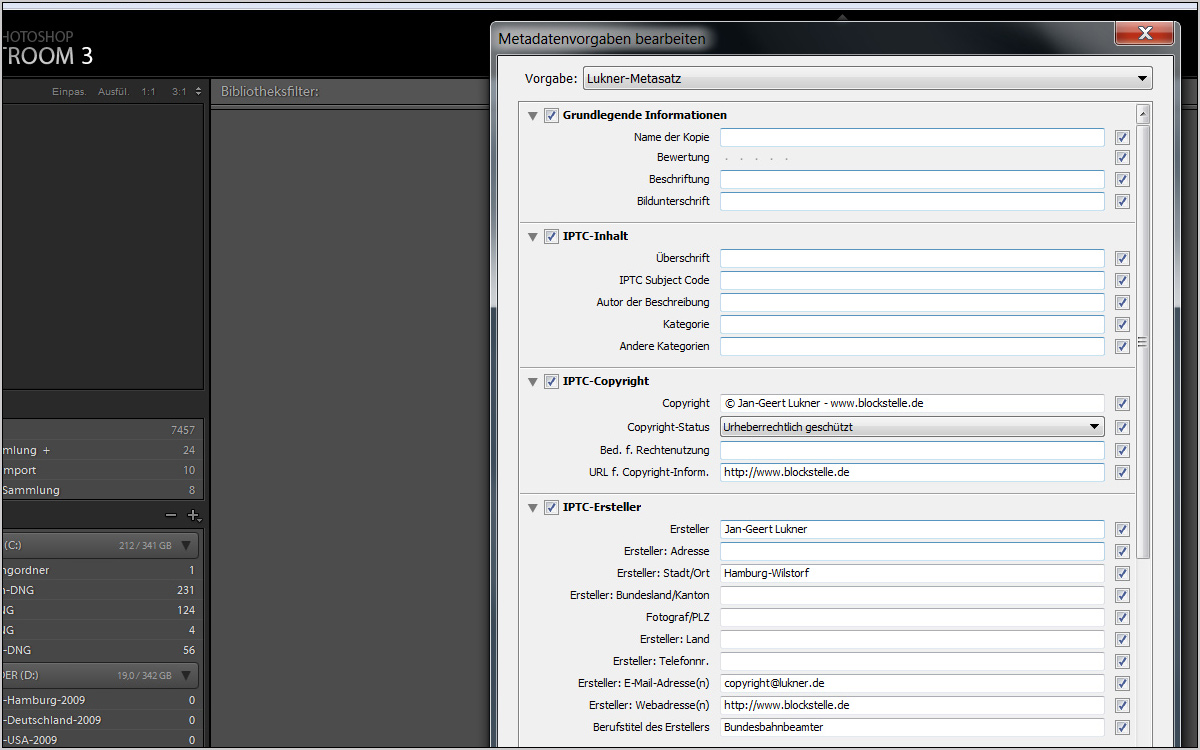The width and height of the screenshot is (1200, 750).
Task: Click the plus icon to add a folder
Action: [194, 515]
